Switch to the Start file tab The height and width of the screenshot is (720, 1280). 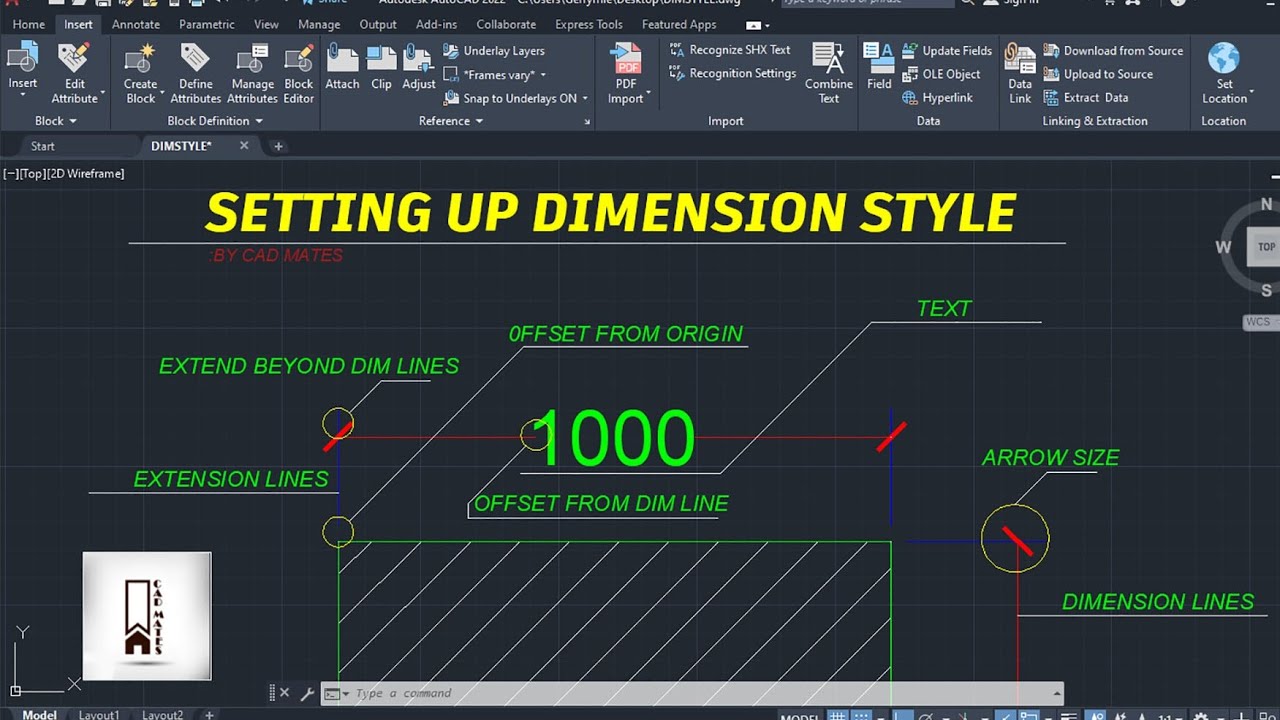coord(43,146)
